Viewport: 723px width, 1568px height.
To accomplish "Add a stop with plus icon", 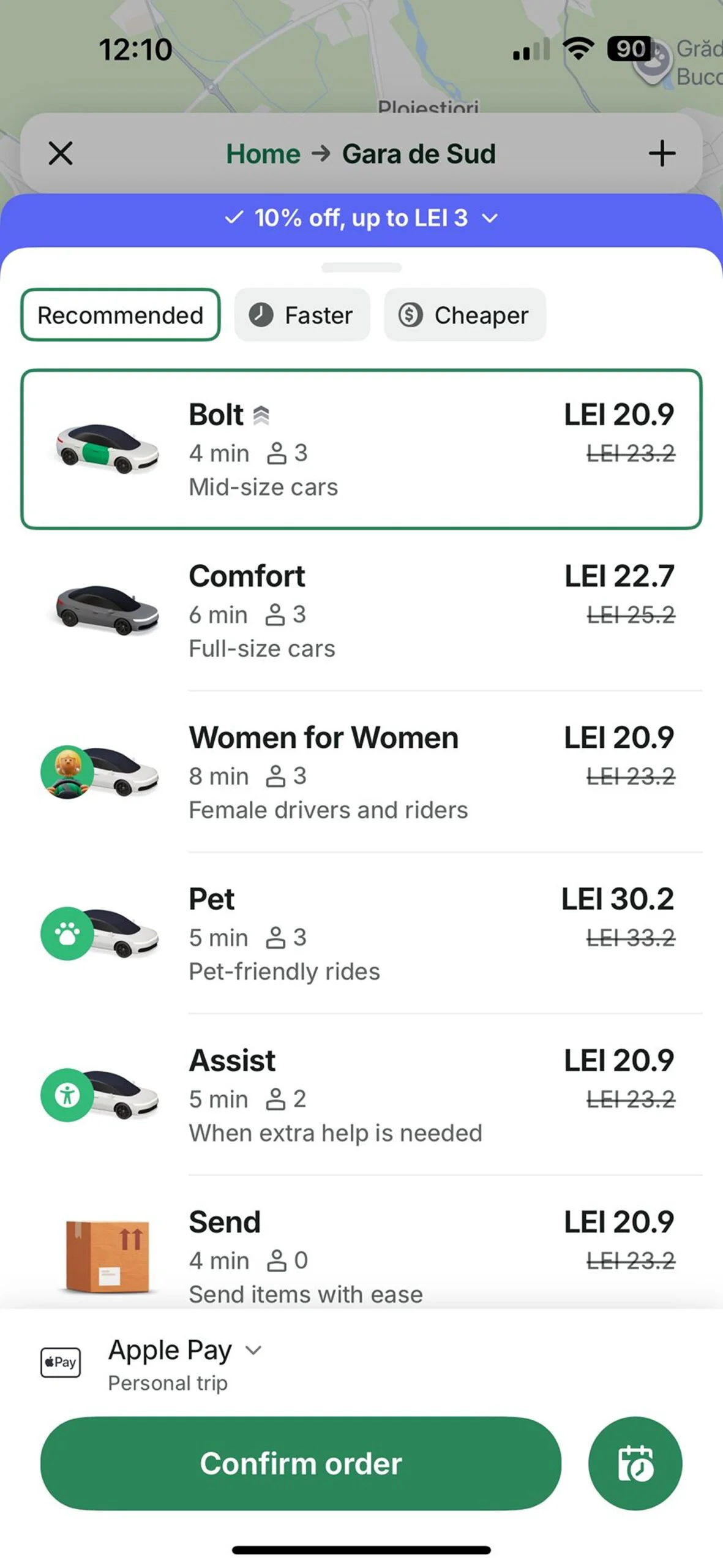I will click(662, 153).
